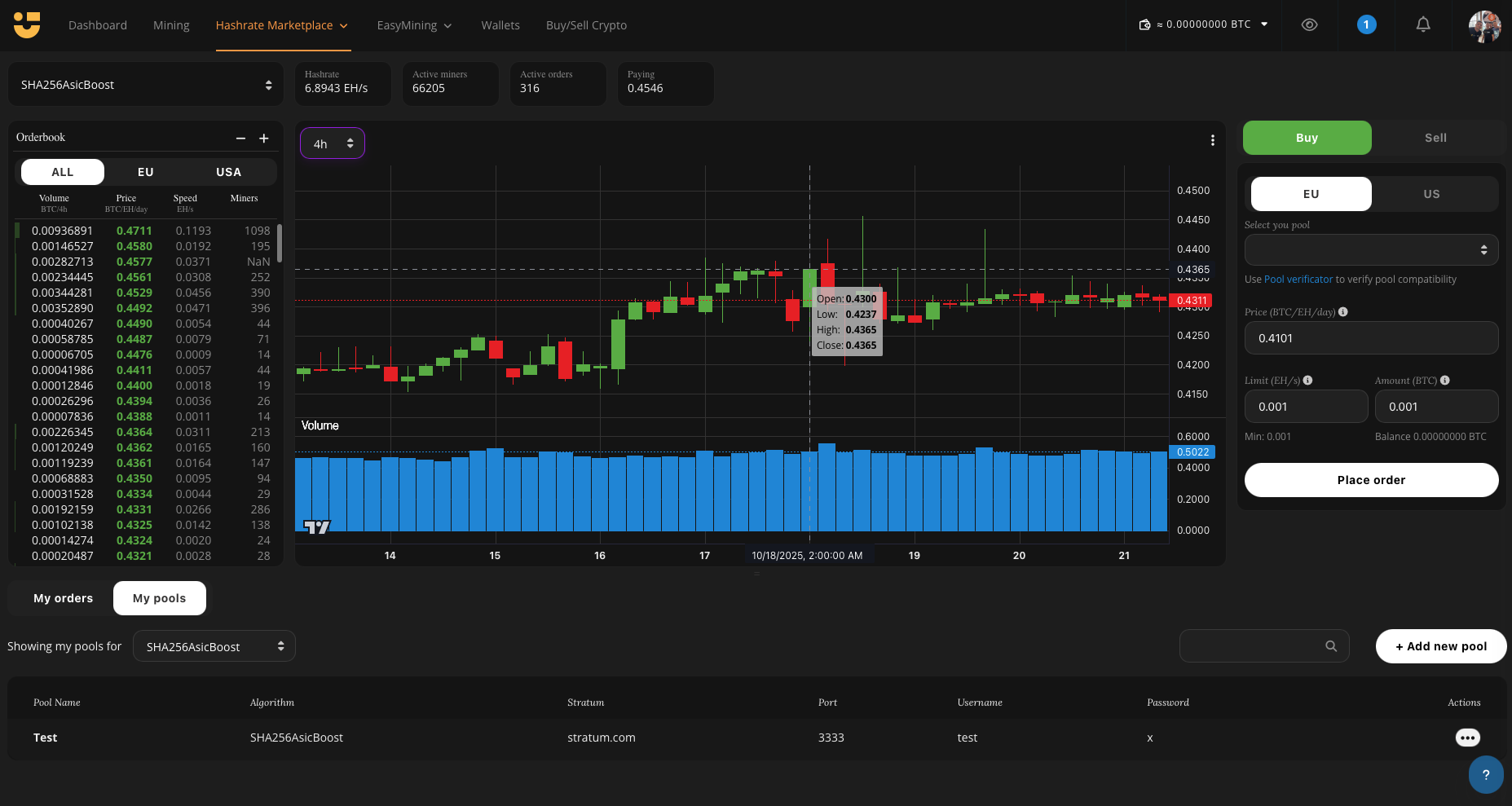Open the help question mark button
Screen dimensions: 1512x806
click(1485, 774)
